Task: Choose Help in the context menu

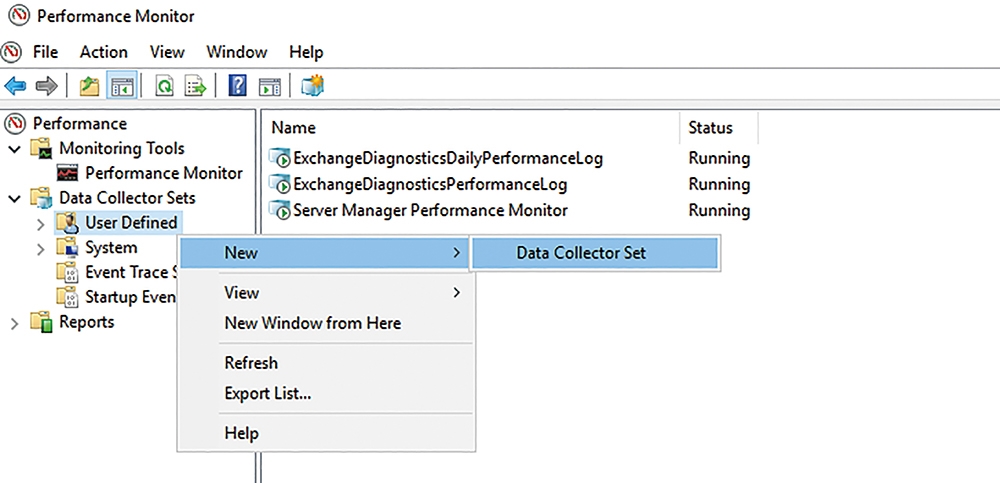Action: pos(325,434)
